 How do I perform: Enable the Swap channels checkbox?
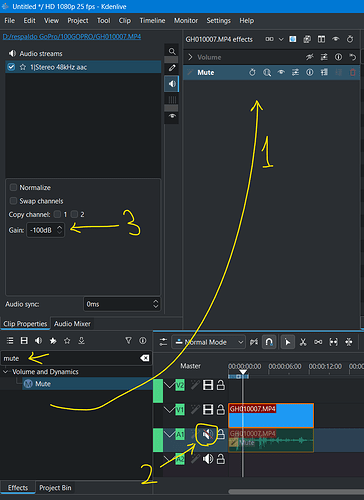pos(13,201)
